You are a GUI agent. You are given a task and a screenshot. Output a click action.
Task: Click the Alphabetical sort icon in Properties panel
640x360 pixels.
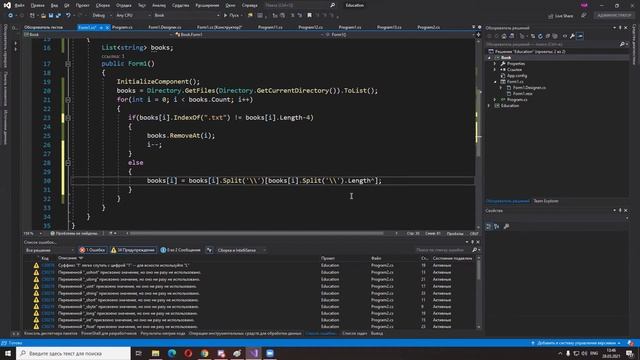tap(497, 227)
